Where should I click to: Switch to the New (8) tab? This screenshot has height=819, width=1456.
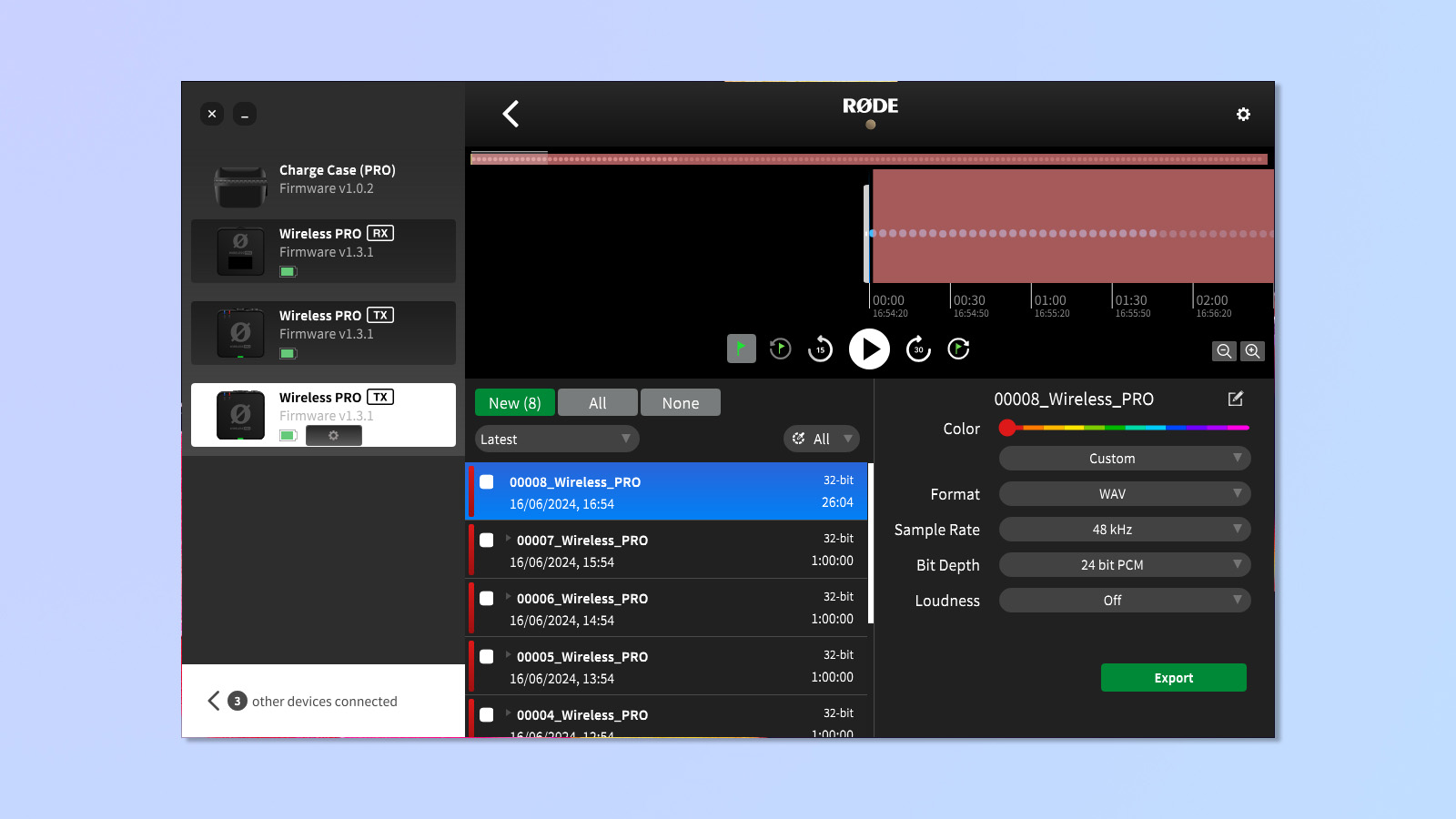[514, 403]
